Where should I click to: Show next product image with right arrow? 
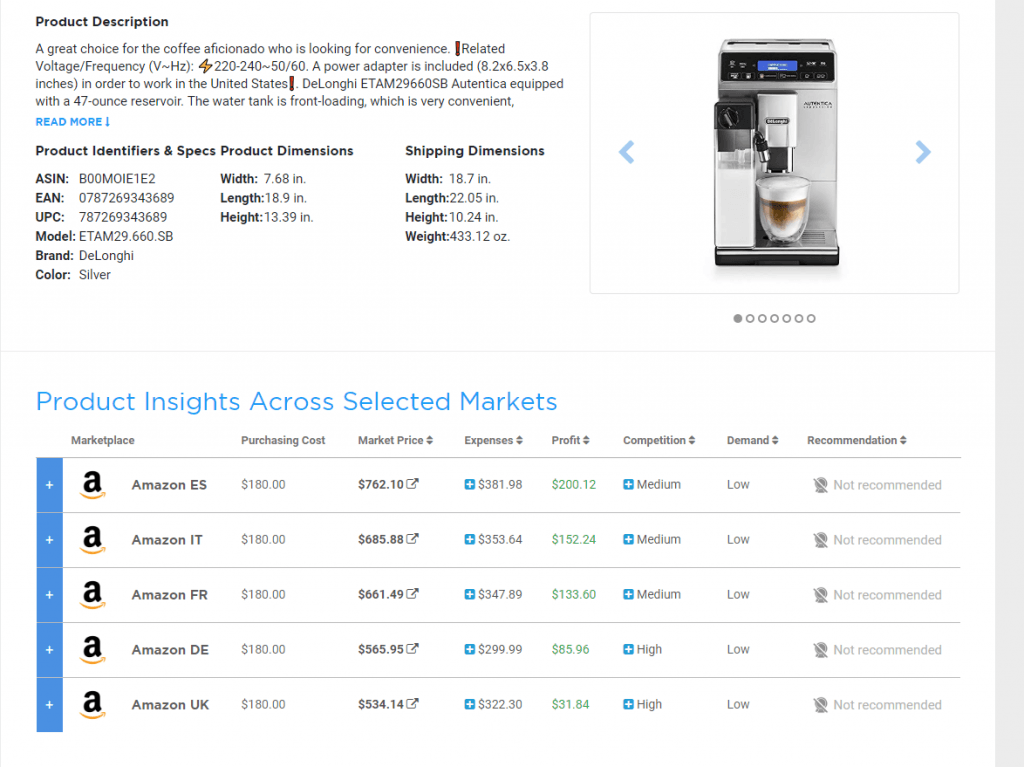coord(923,152)
